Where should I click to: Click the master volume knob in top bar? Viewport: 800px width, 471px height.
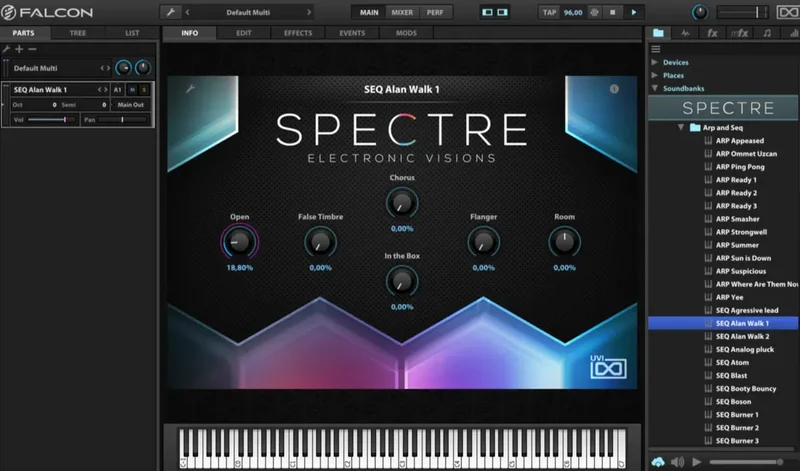pyautogui.click(x=700, y=12)
